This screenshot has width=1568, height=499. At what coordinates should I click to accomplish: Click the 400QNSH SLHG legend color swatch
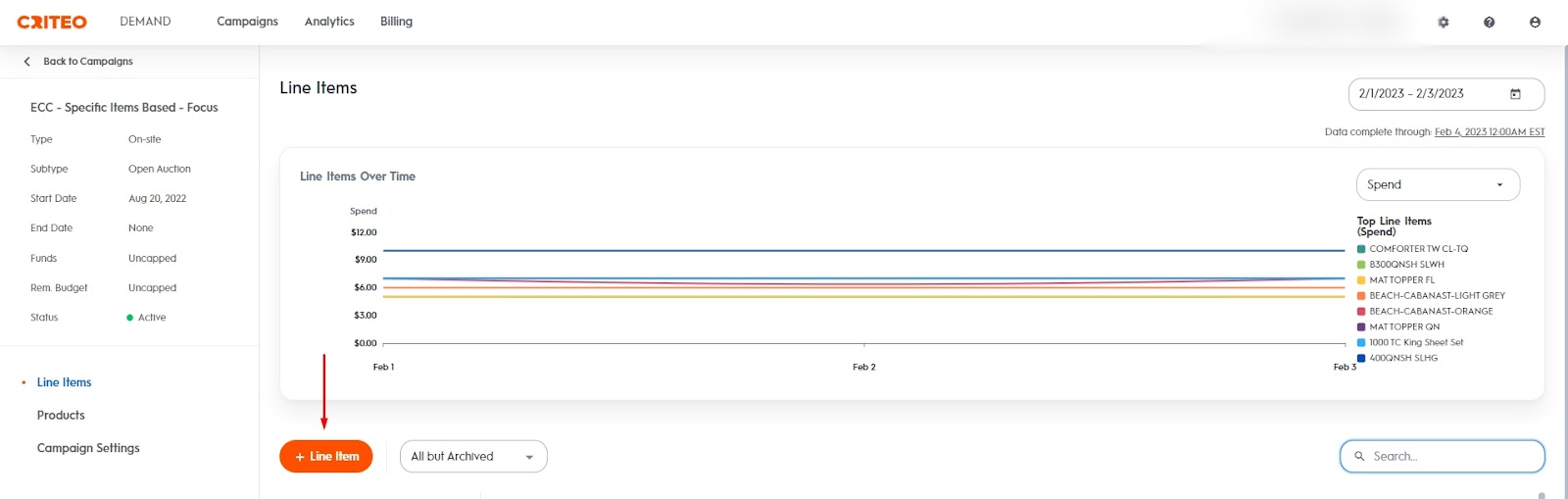click(1361, 358)
